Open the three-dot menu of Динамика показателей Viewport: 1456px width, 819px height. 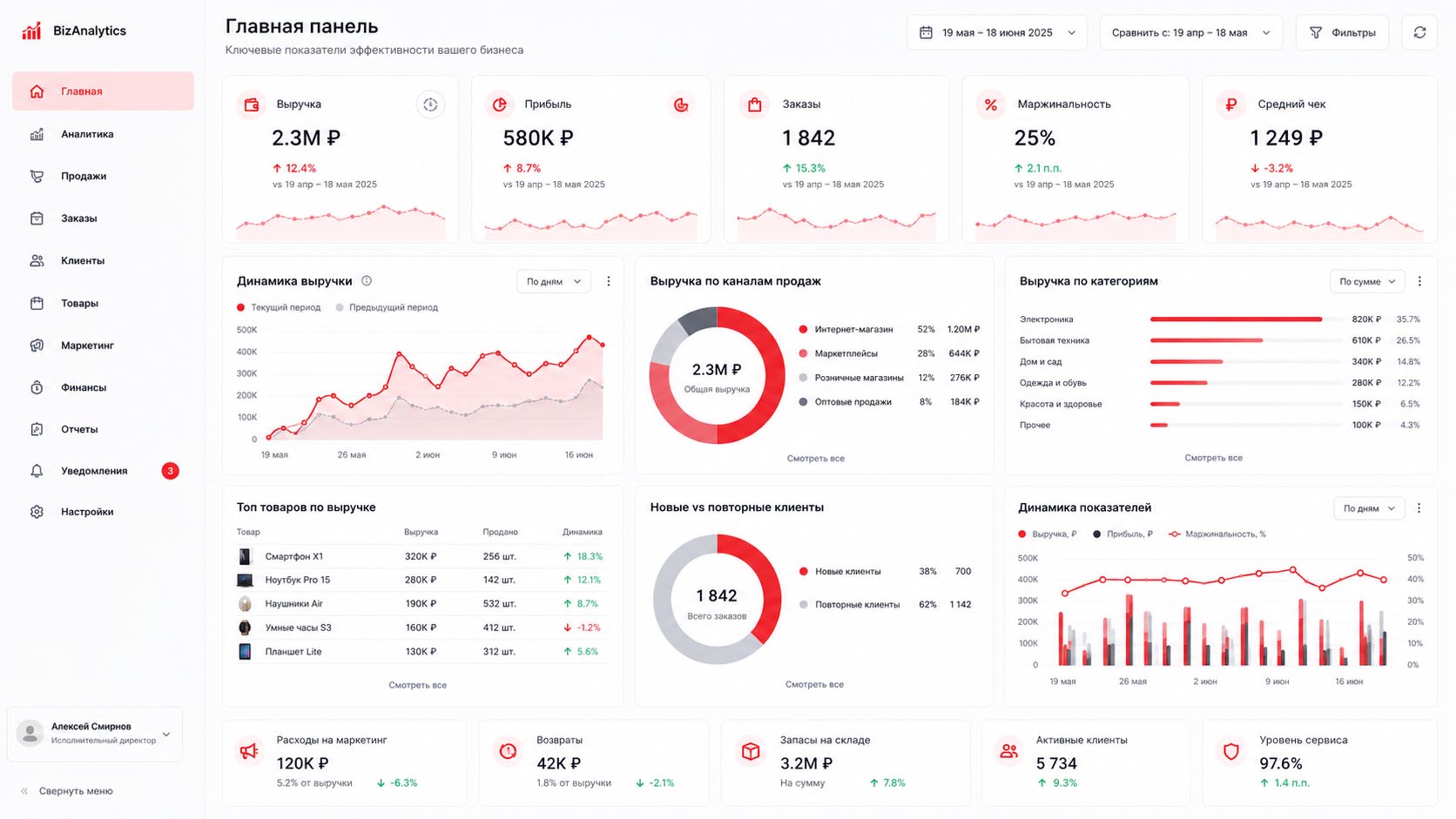click(x=1419, y=508)
